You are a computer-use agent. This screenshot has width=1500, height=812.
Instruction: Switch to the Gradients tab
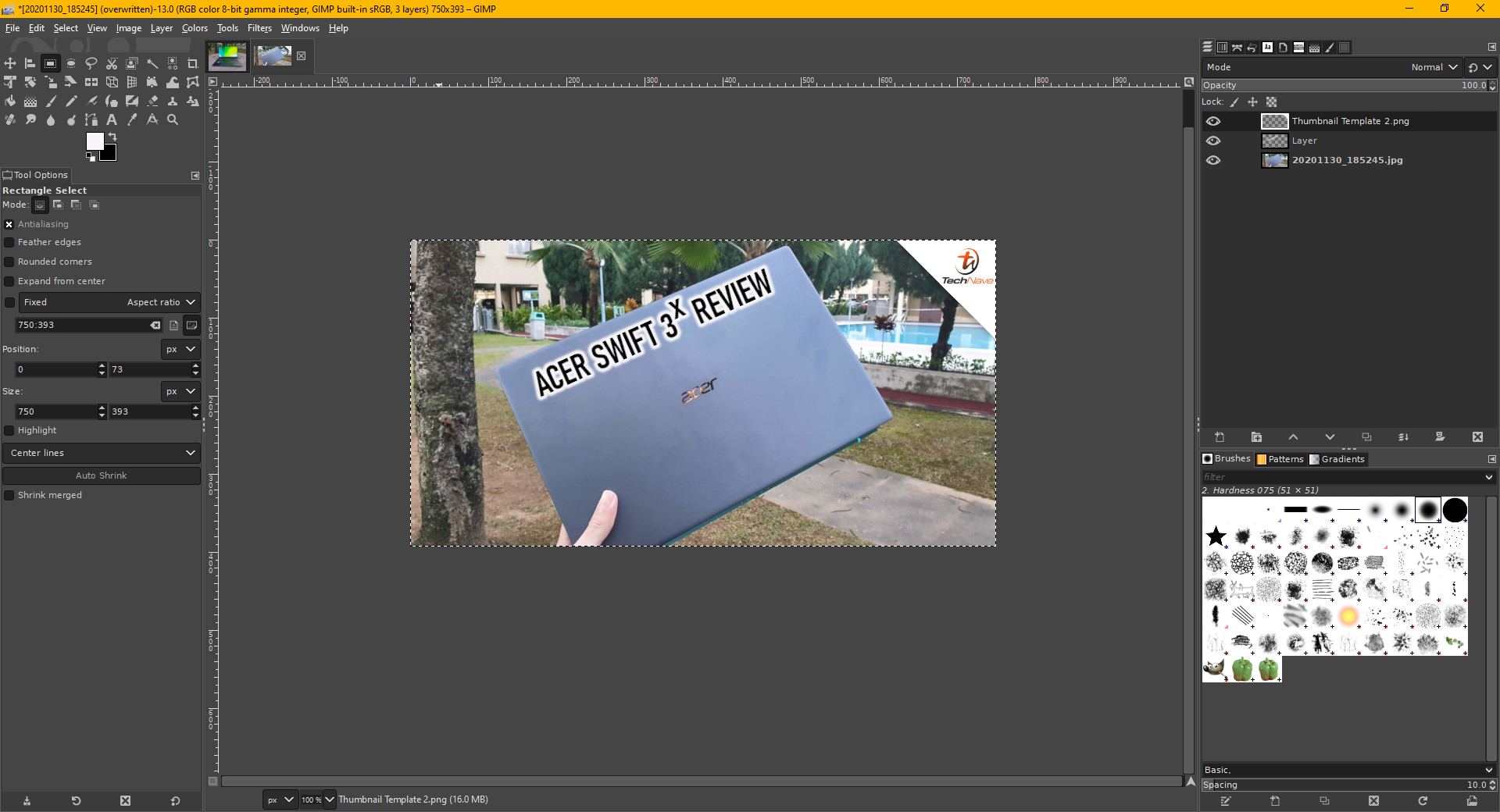[x=1337, y=459]
